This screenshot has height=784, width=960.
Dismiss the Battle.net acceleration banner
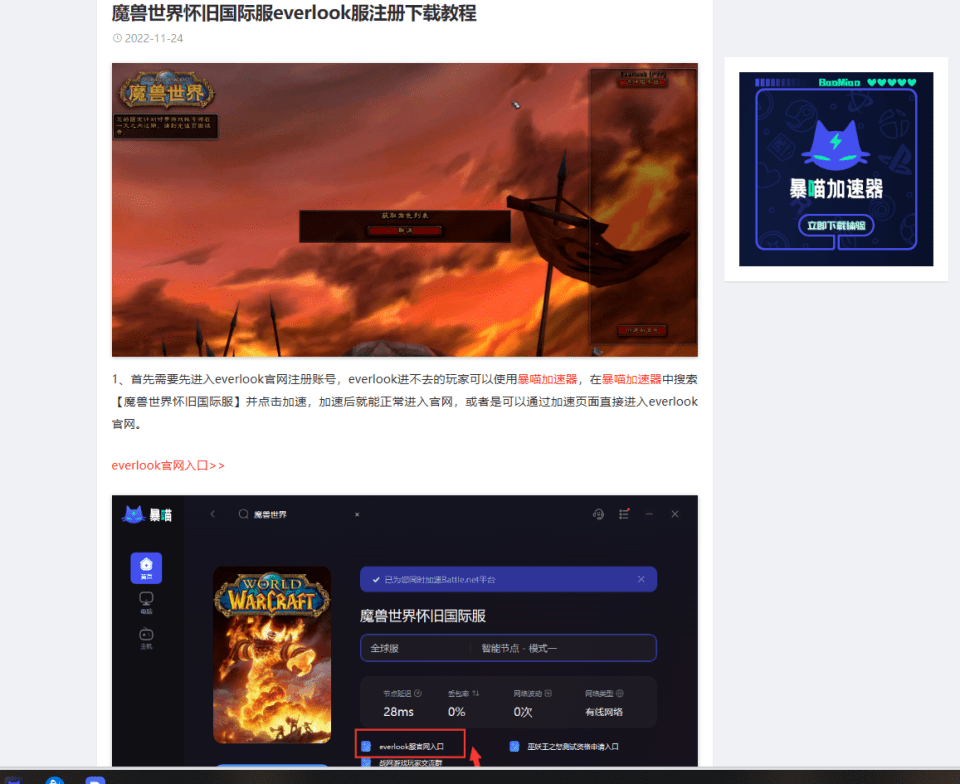pyautogui.click(x=640, y=577)
